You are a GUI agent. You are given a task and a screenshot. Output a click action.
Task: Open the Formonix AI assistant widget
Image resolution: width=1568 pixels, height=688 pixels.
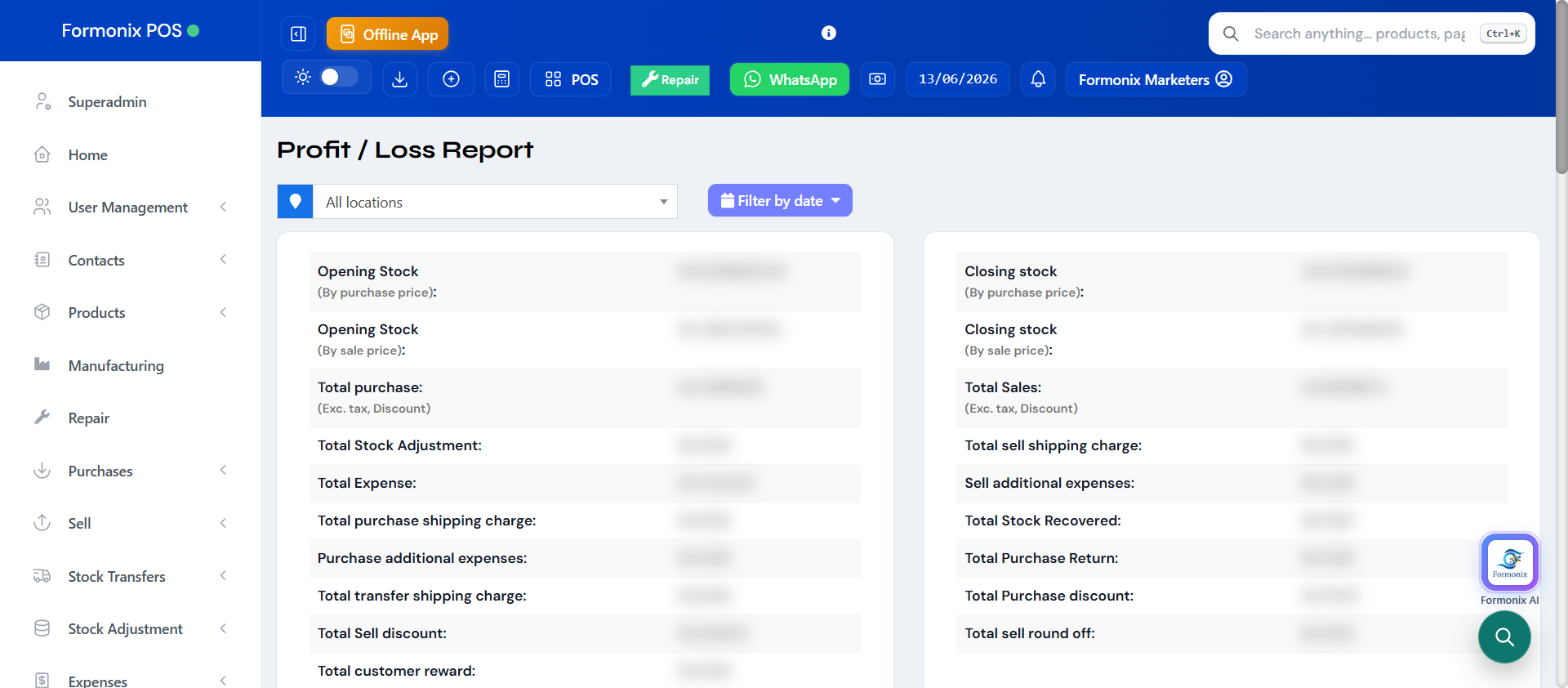pyautogui.click(x=1510, y=562)
